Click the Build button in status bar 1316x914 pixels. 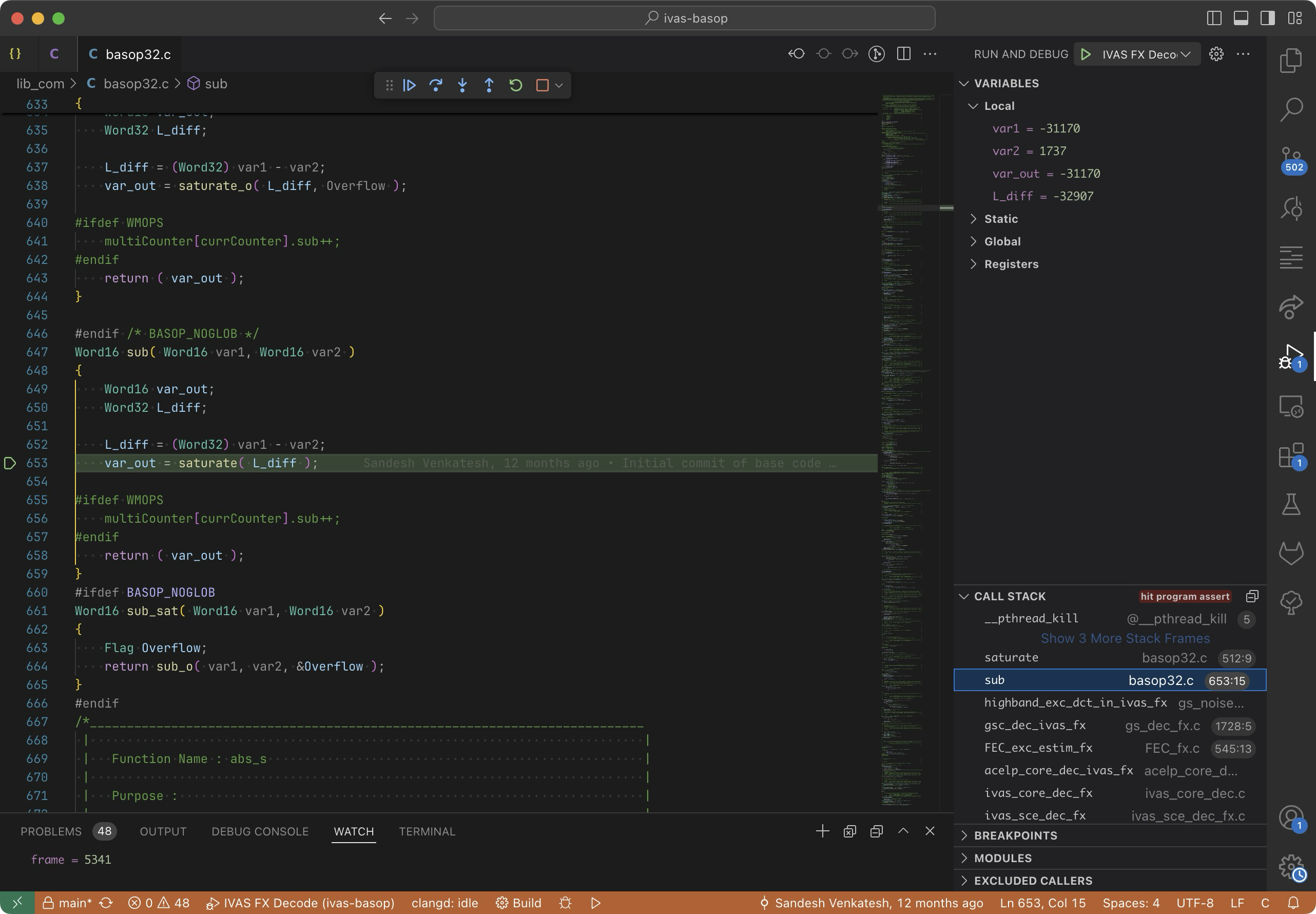coord(518,903)
